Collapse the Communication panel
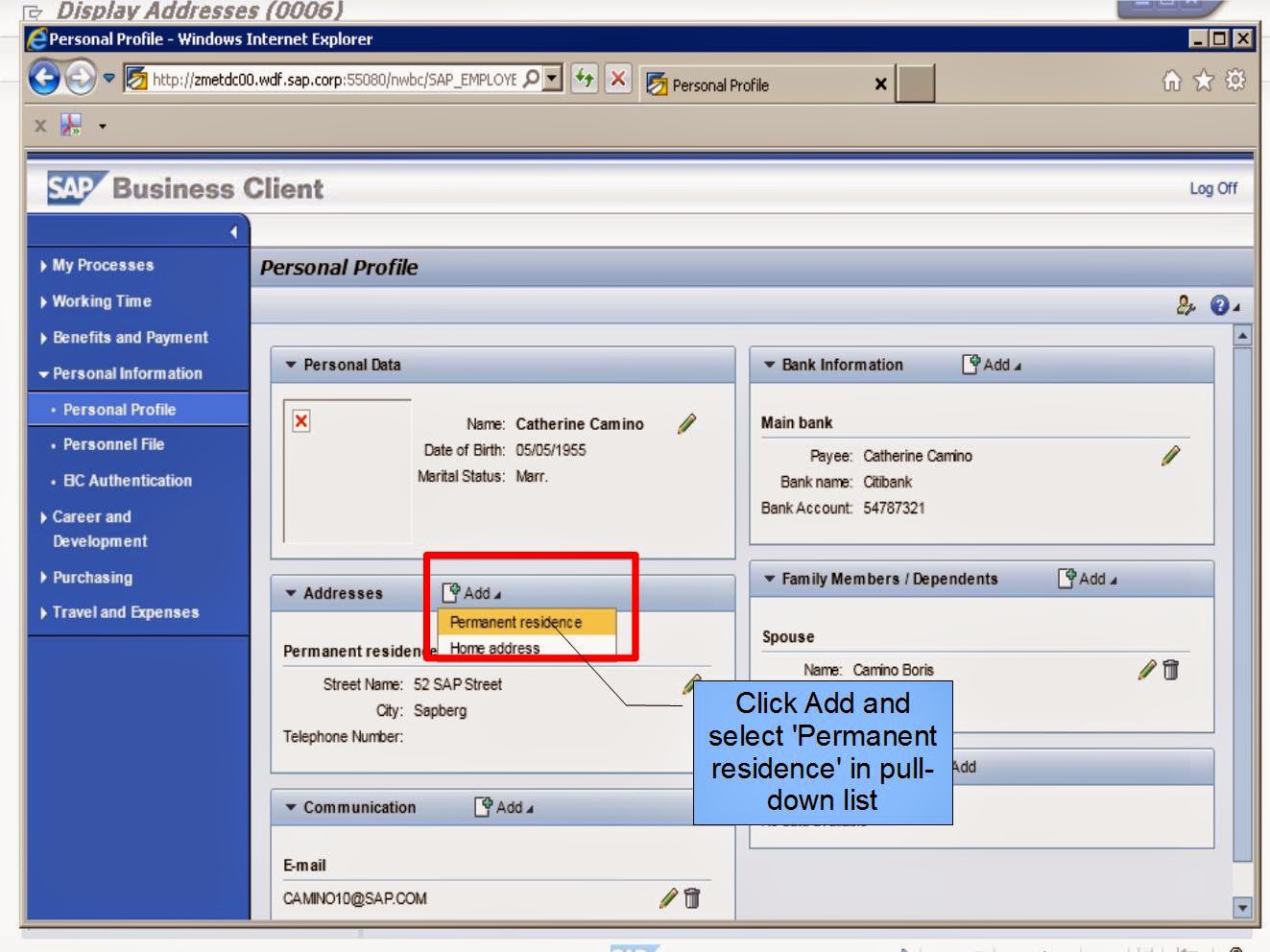Image resolution: width=1270 pixels, height=952 pixels. tap(291, 807)
